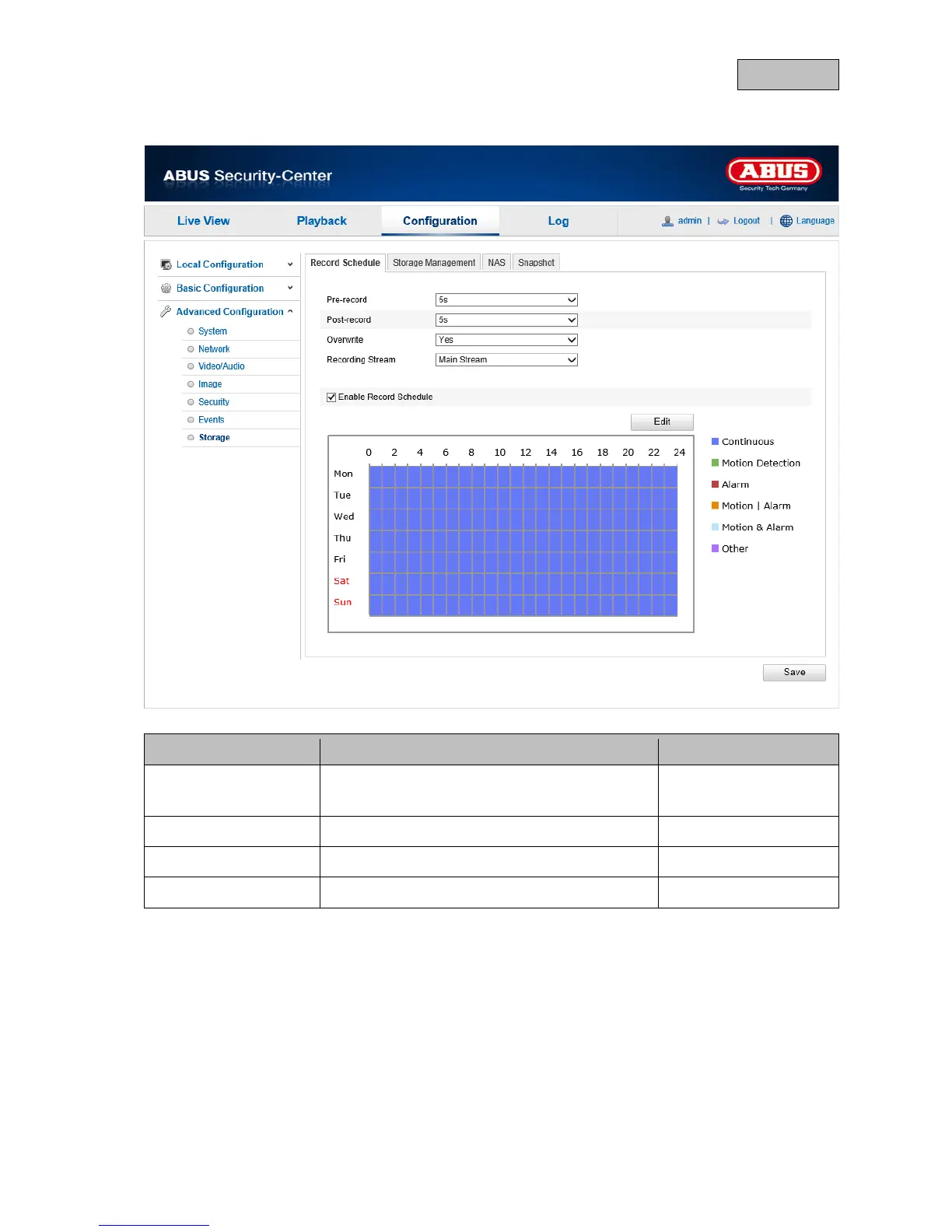
Task: Click the Logout link
Action: pos(747,221)
